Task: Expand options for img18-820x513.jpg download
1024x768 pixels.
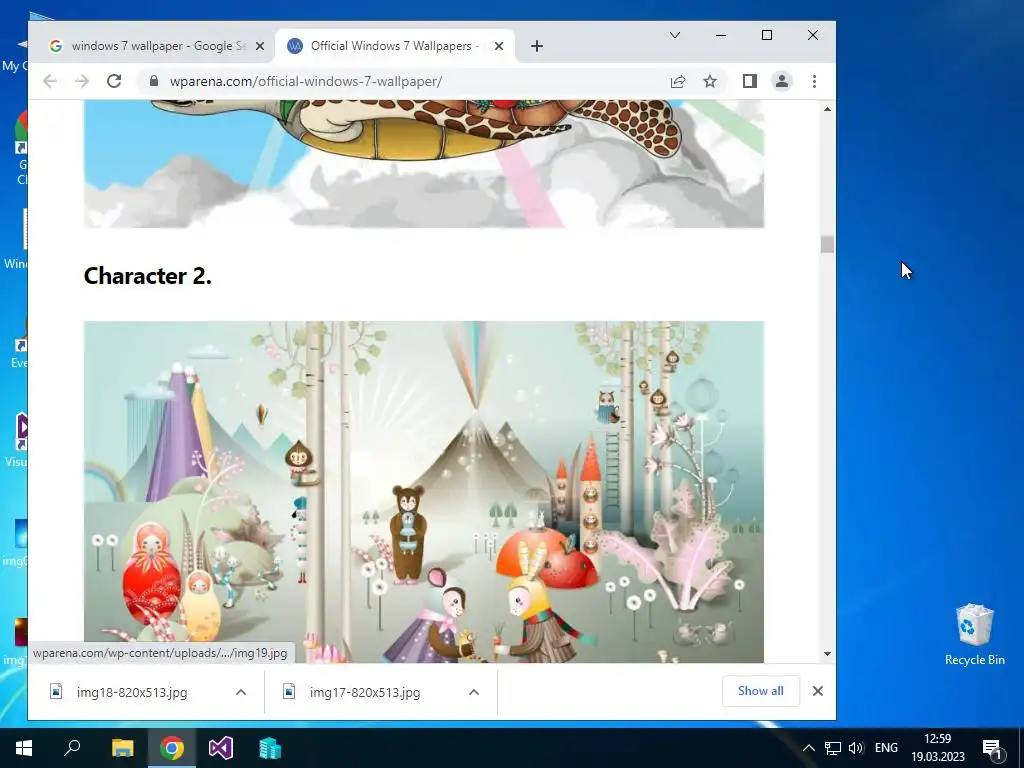Action: coord(241,692)
